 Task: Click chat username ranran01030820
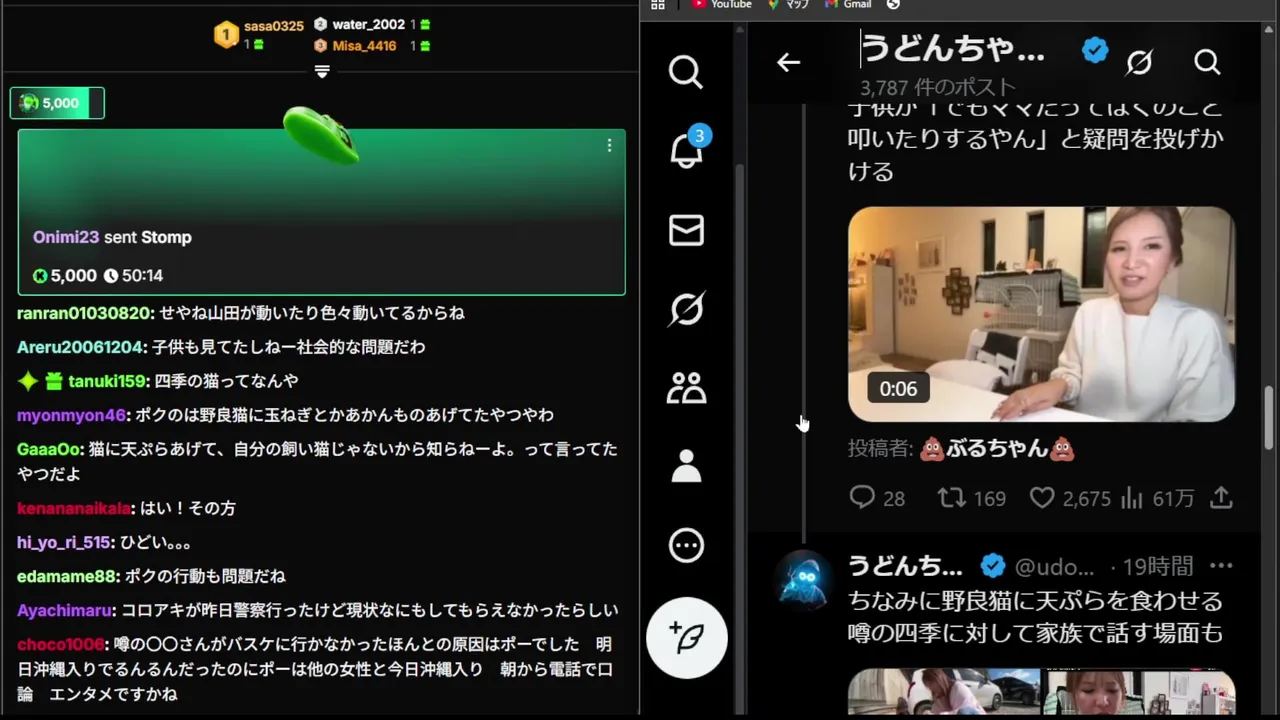[84, 313]
